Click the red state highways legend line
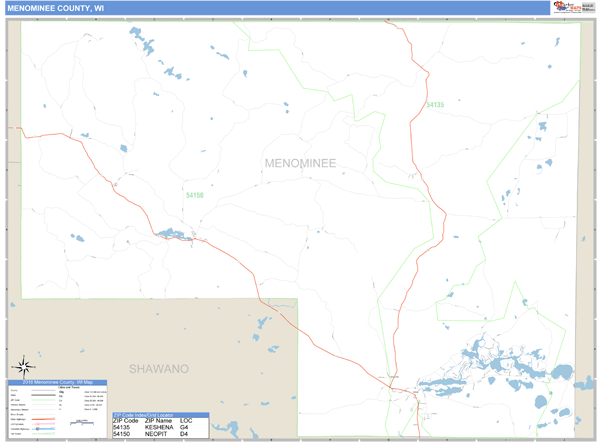Screen dimensions: 600x442 click(43, 419)
